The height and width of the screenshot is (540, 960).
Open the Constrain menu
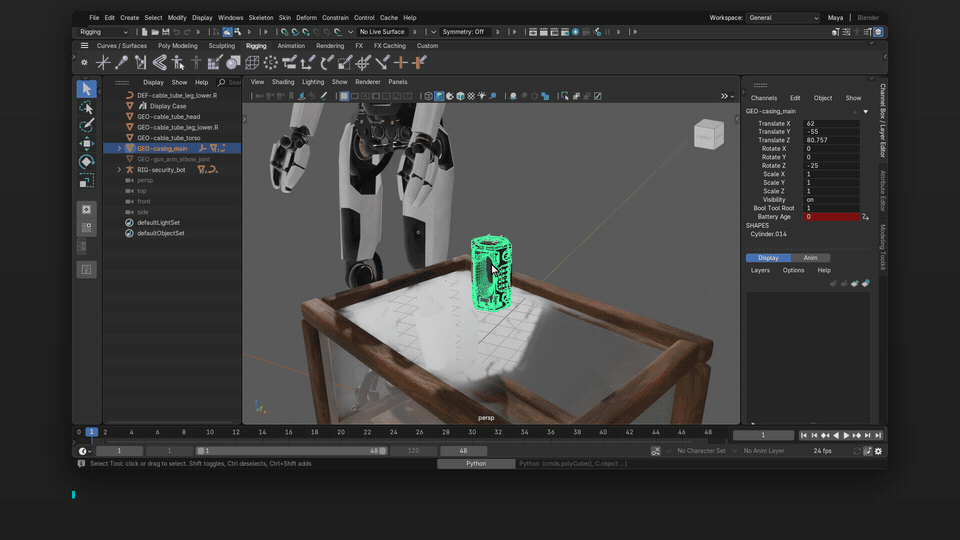pyautogui.click(x=335, y=18)
